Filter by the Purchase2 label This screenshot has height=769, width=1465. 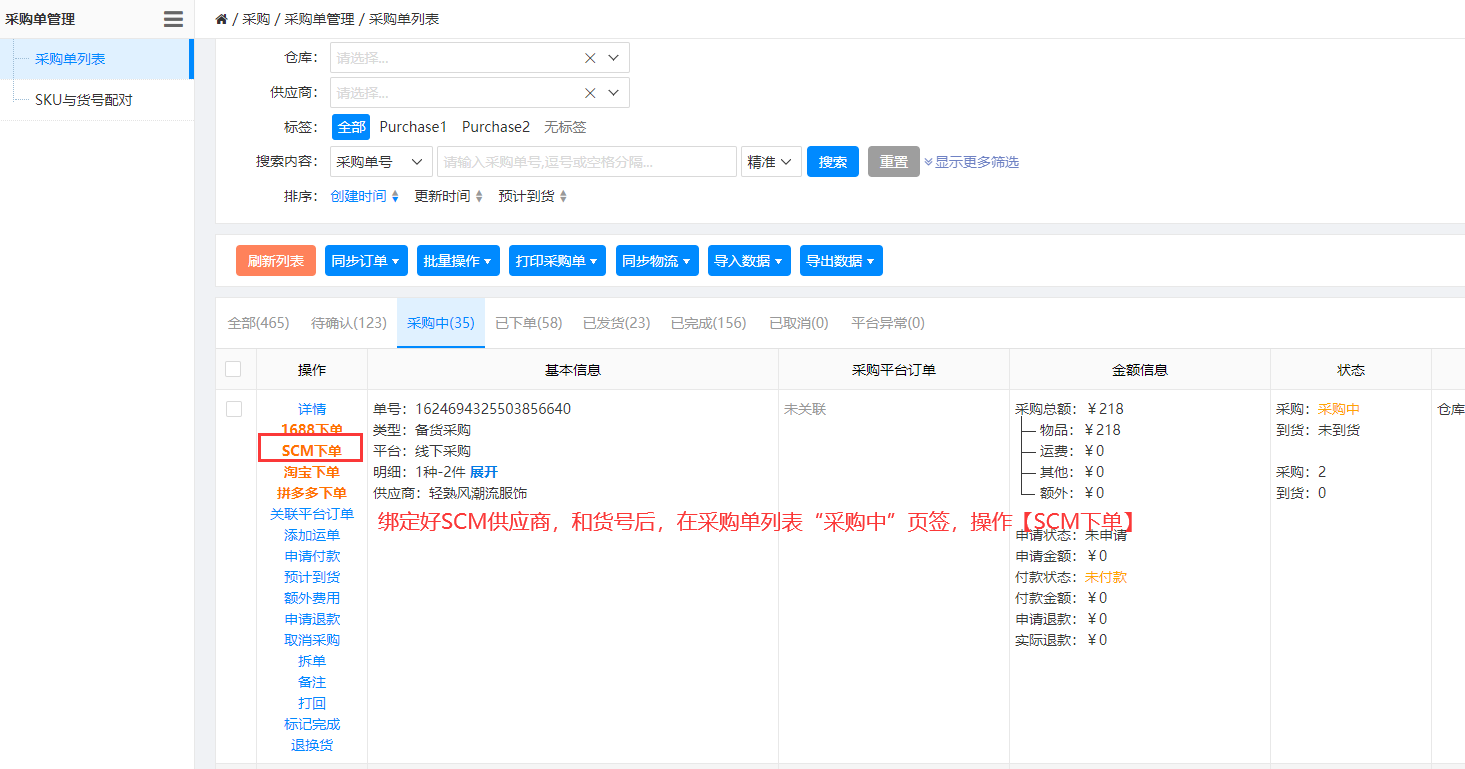496,127
